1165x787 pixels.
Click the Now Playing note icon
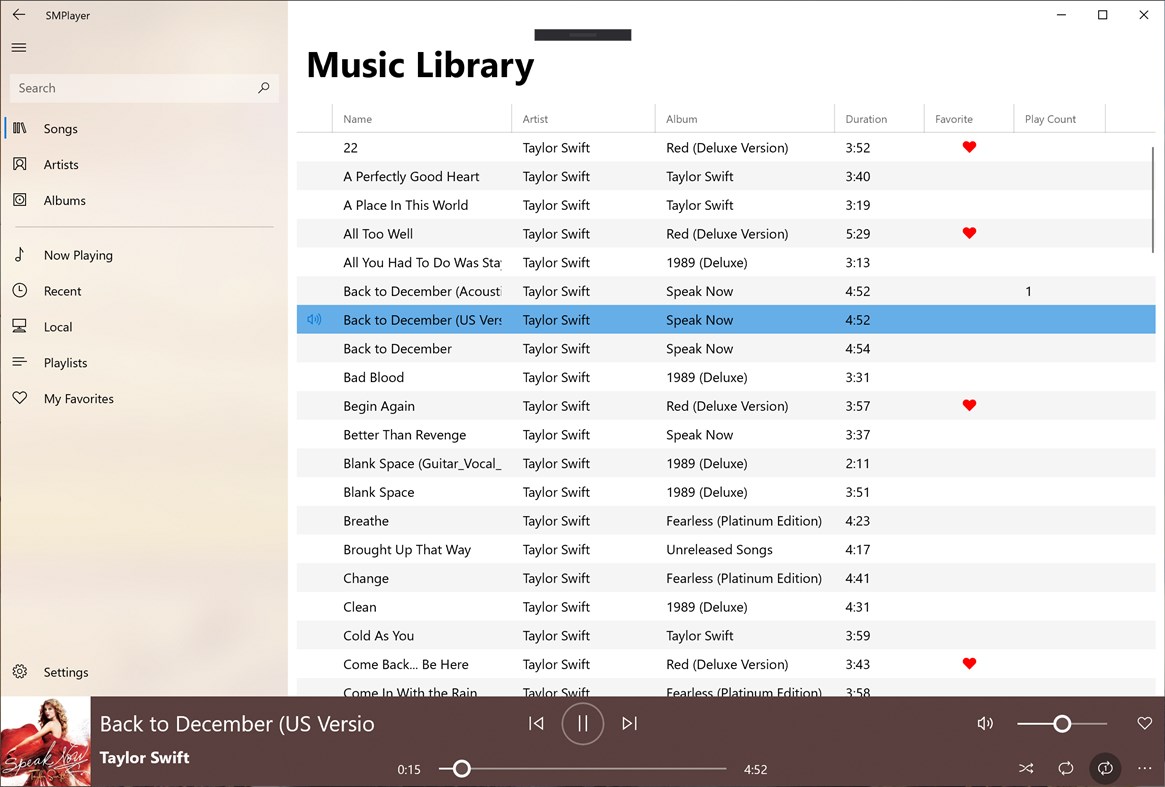[20, 254]
